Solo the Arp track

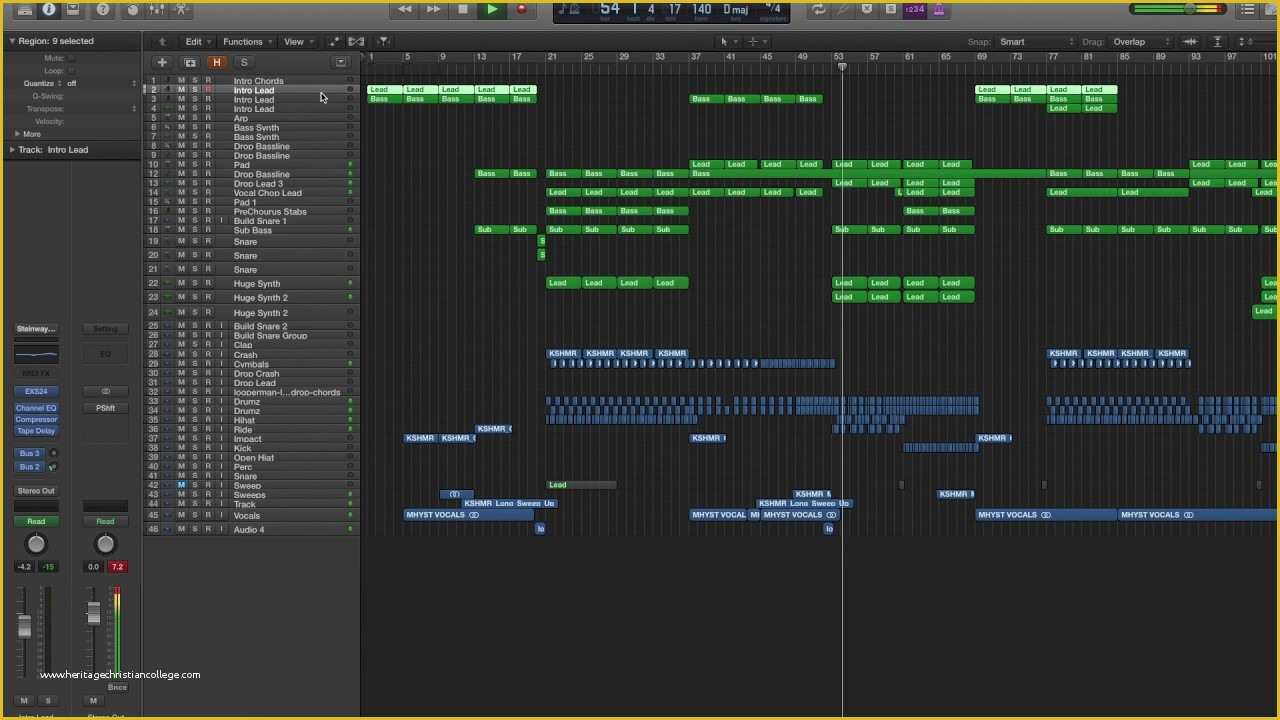[194, 118]
